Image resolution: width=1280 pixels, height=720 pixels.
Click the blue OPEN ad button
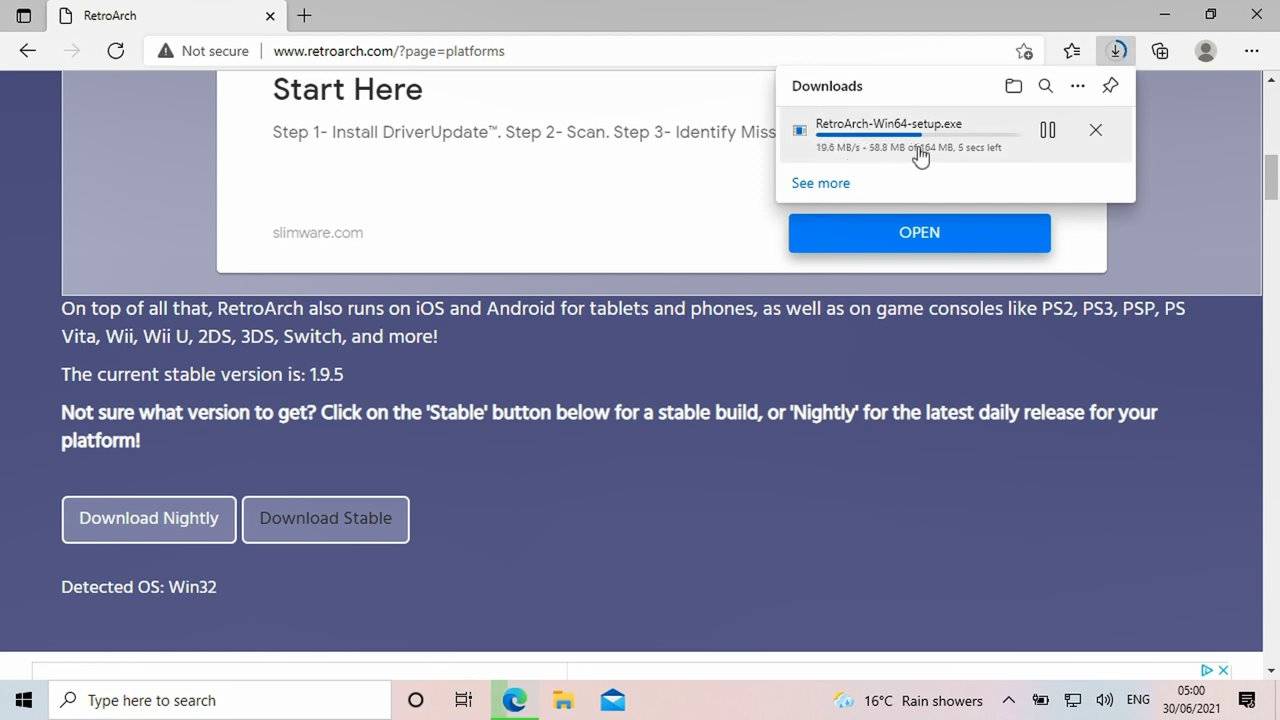[x=919, y=233]
